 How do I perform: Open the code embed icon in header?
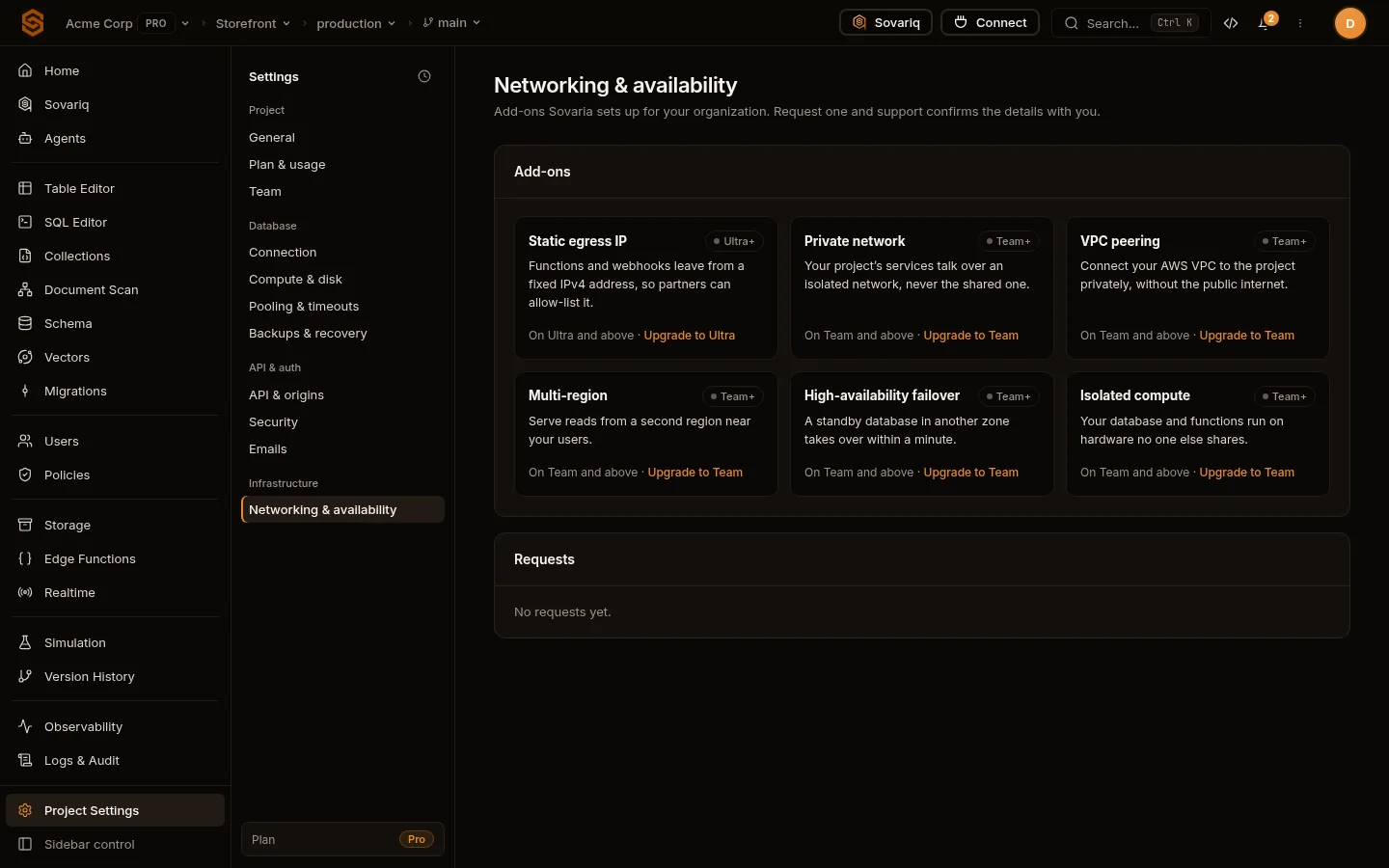coord(1231,23)
